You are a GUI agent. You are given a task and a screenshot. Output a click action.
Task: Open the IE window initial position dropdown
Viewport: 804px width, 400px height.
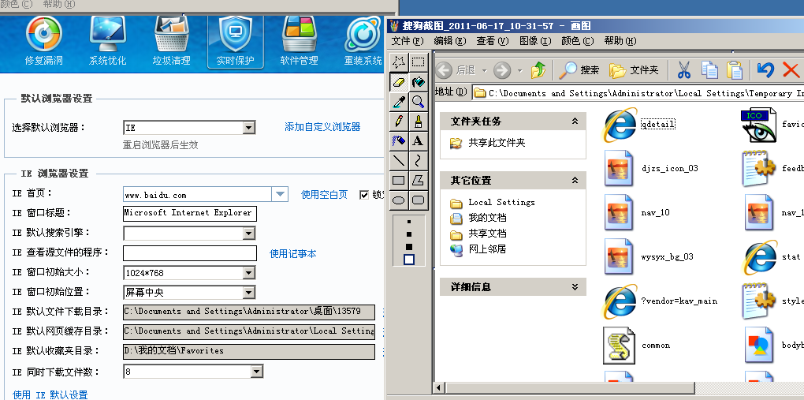[x=257, y=292]
